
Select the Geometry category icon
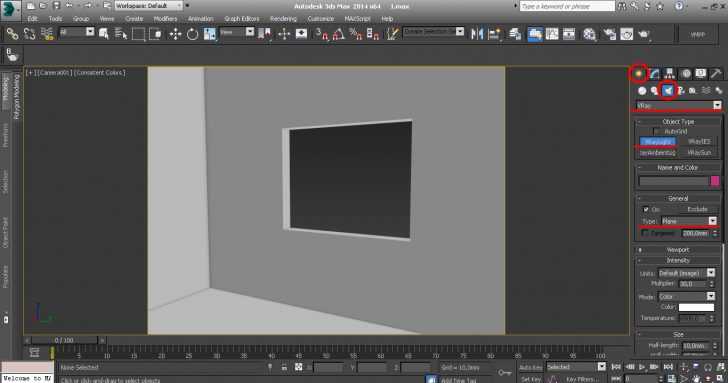pos(642,91)
